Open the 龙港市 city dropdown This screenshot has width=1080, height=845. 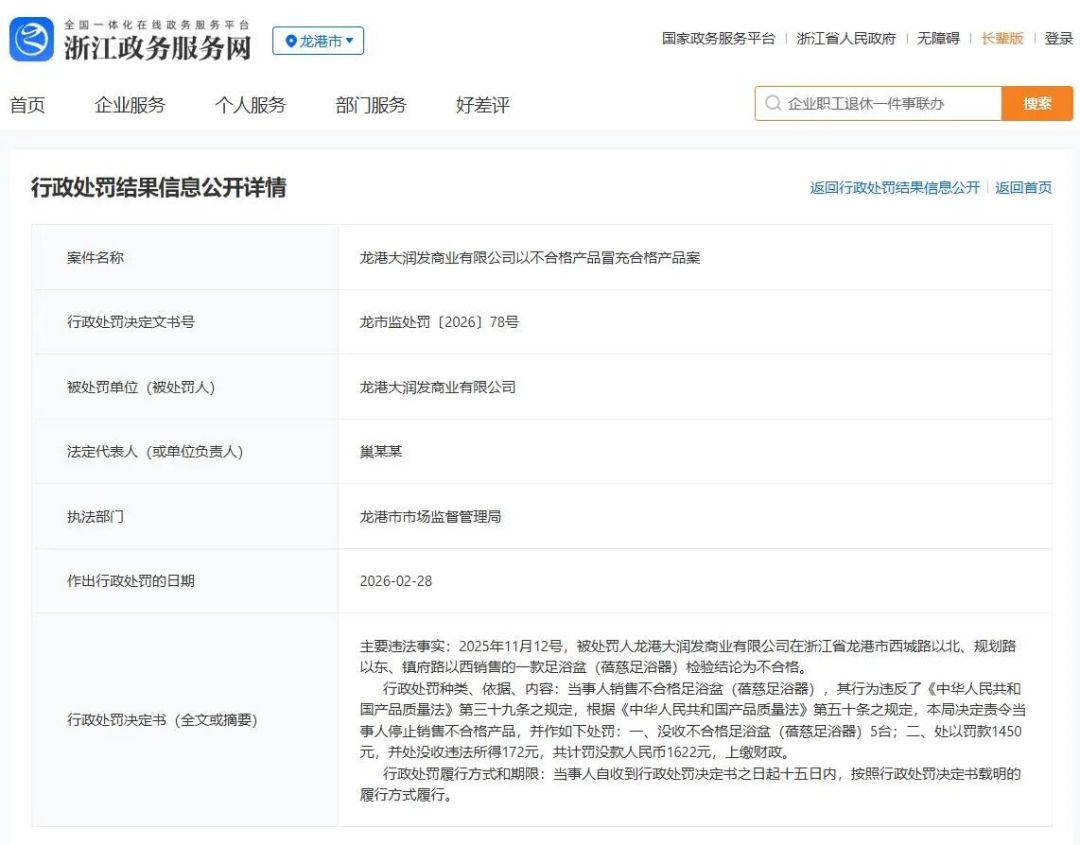coord(318,41)
